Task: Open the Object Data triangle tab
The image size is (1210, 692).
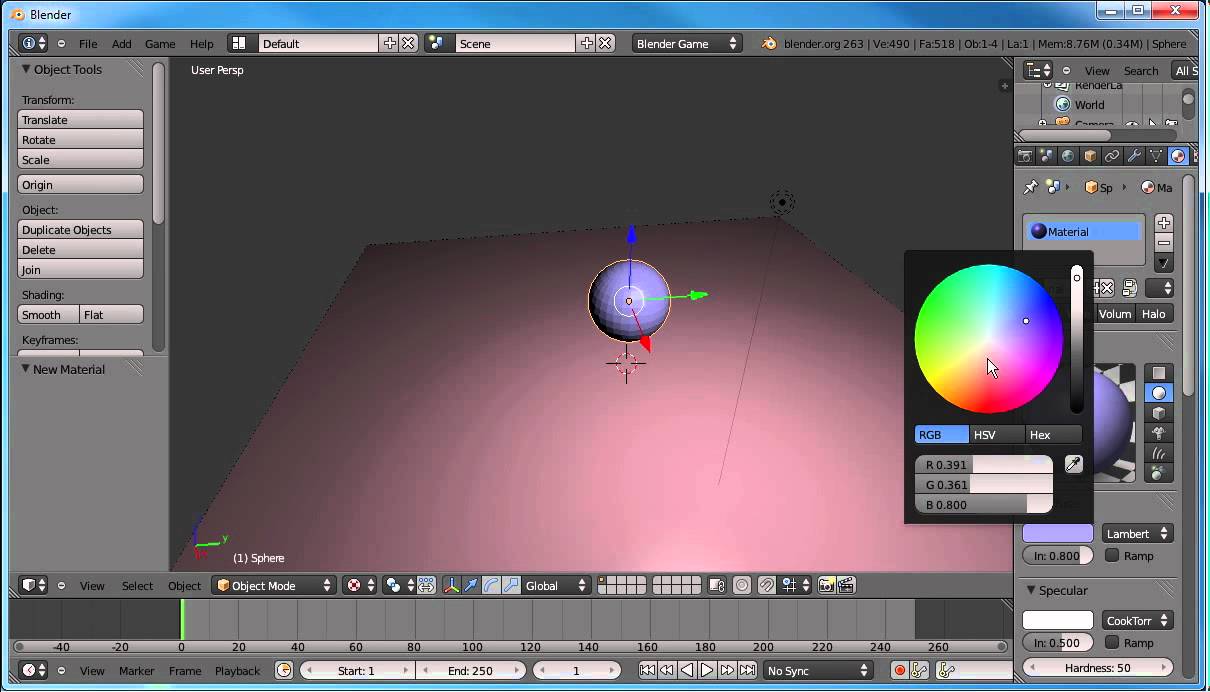Action: coord(1156,156)
